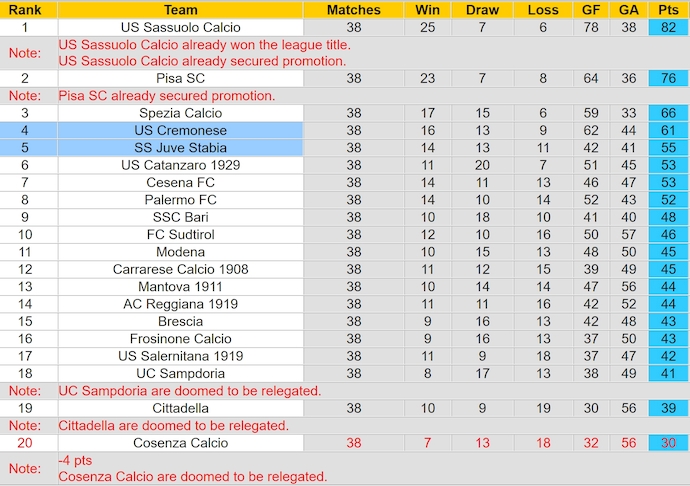The image size is (690, 486).
Task: Click UC Sampdoria team name
Action: tap(180, 373)
